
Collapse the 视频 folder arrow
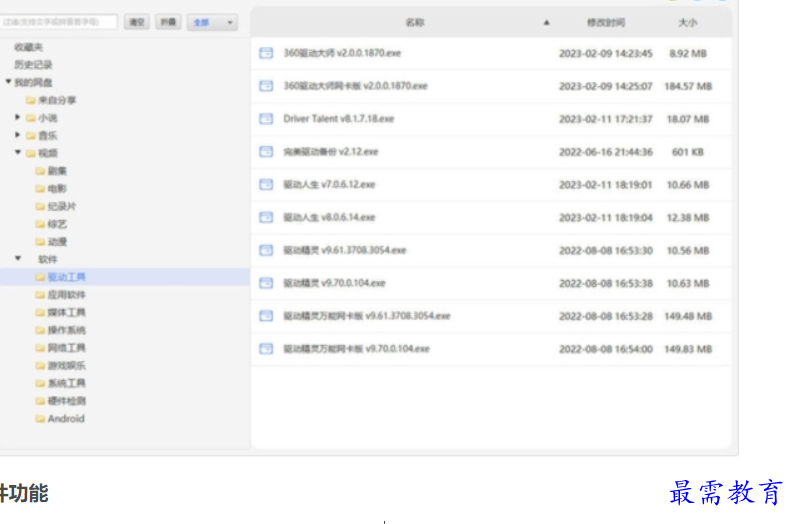[x=18, y=152]
